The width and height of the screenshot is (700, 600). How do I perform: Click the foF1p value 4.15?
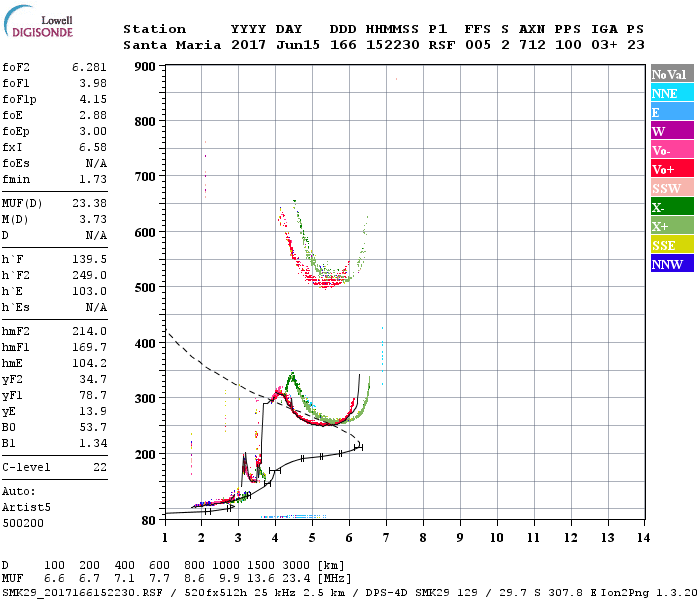coord(93,100)
